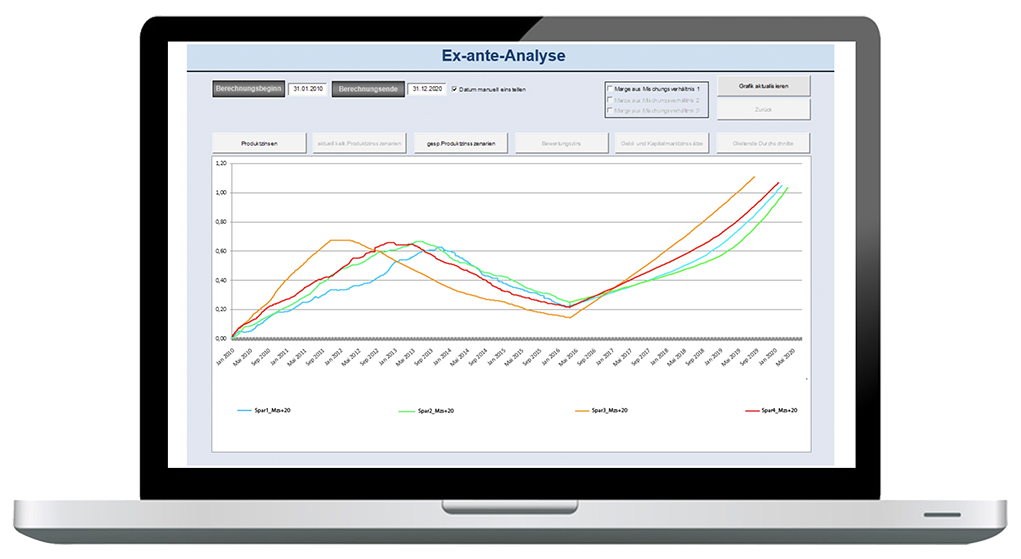Click the Berechnungsende button
This screenshot has width=1021, height=559.
(368, 89)
